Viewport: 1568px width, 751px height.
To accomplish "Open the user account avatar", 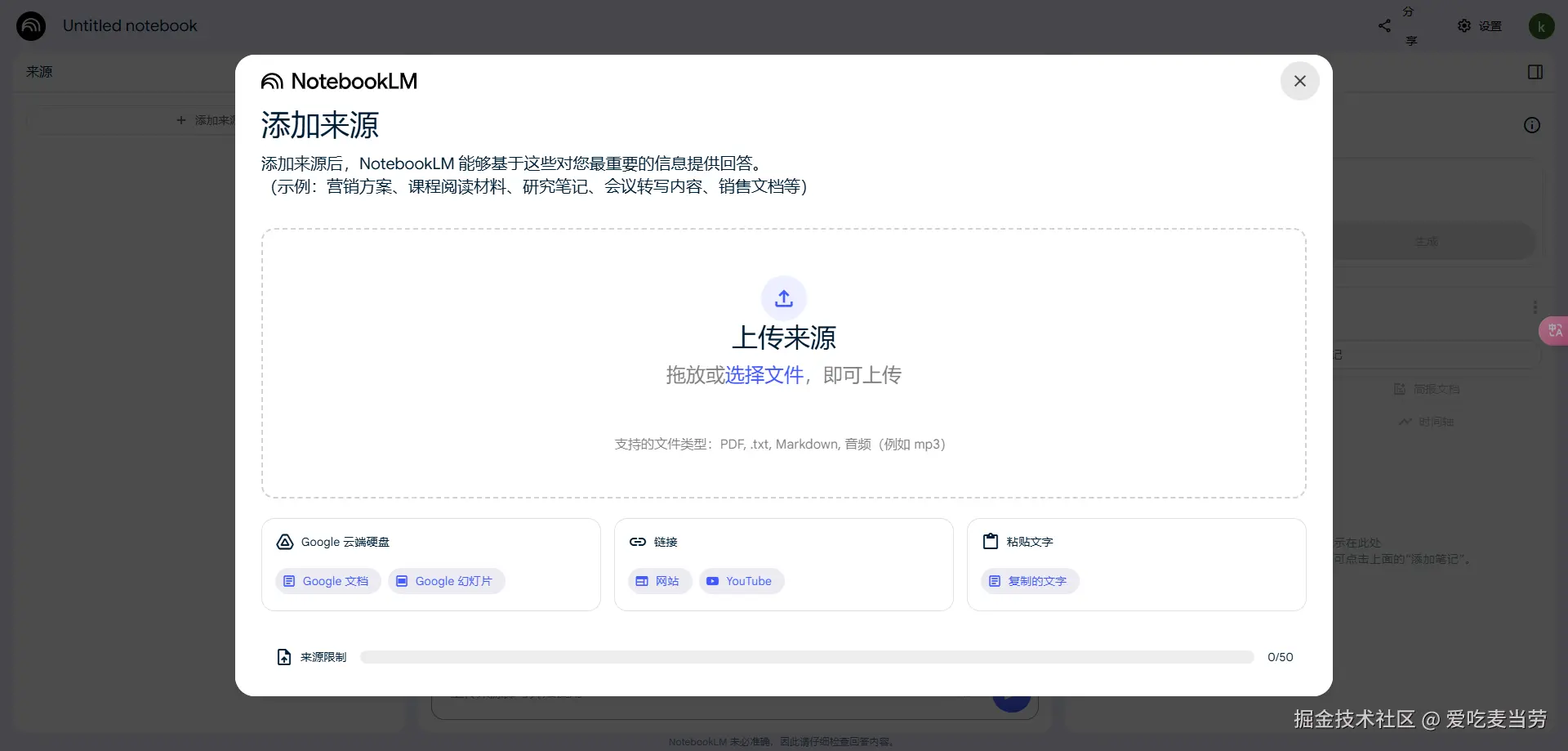I will (1541, 26).
